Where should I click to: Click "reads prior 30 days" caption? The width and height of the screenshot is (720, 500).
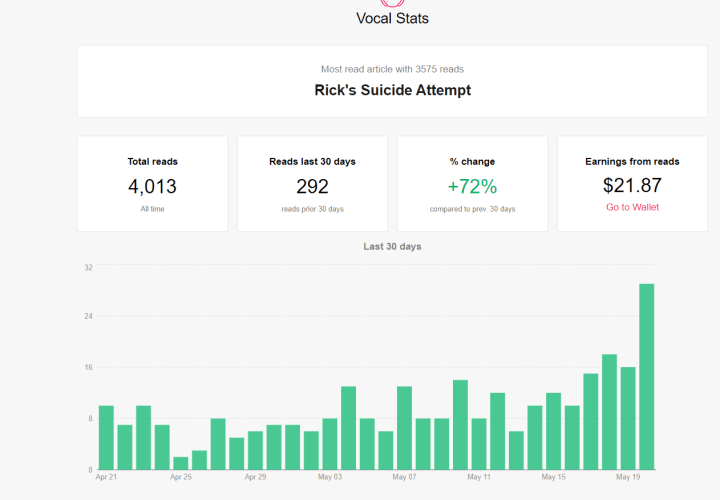(312, 209)
